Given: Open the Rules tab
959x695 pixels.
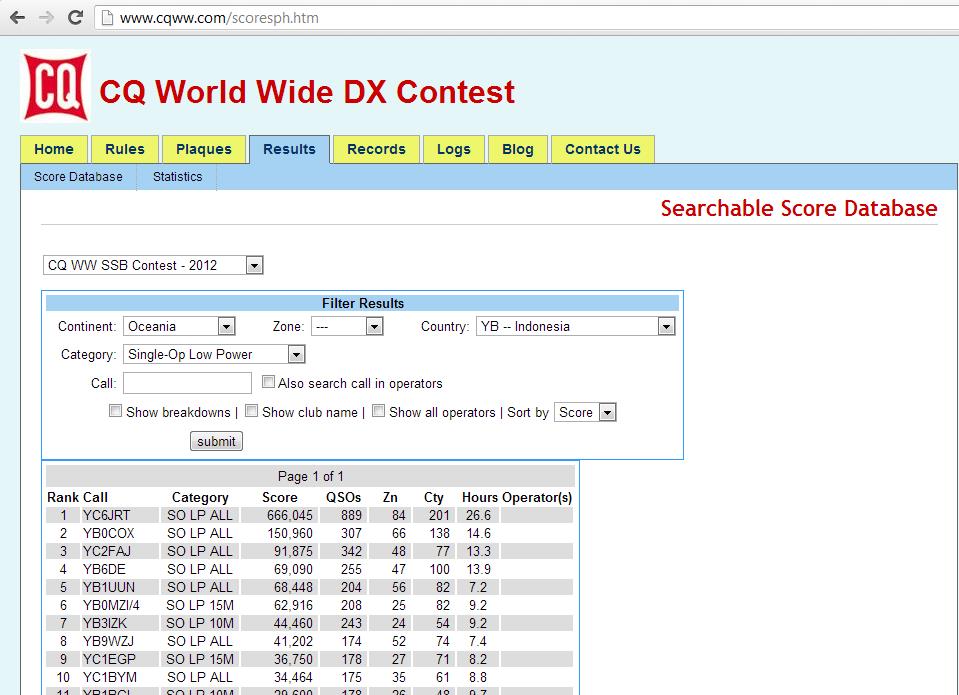Looking at the screenshot, I should click(125, 149).
